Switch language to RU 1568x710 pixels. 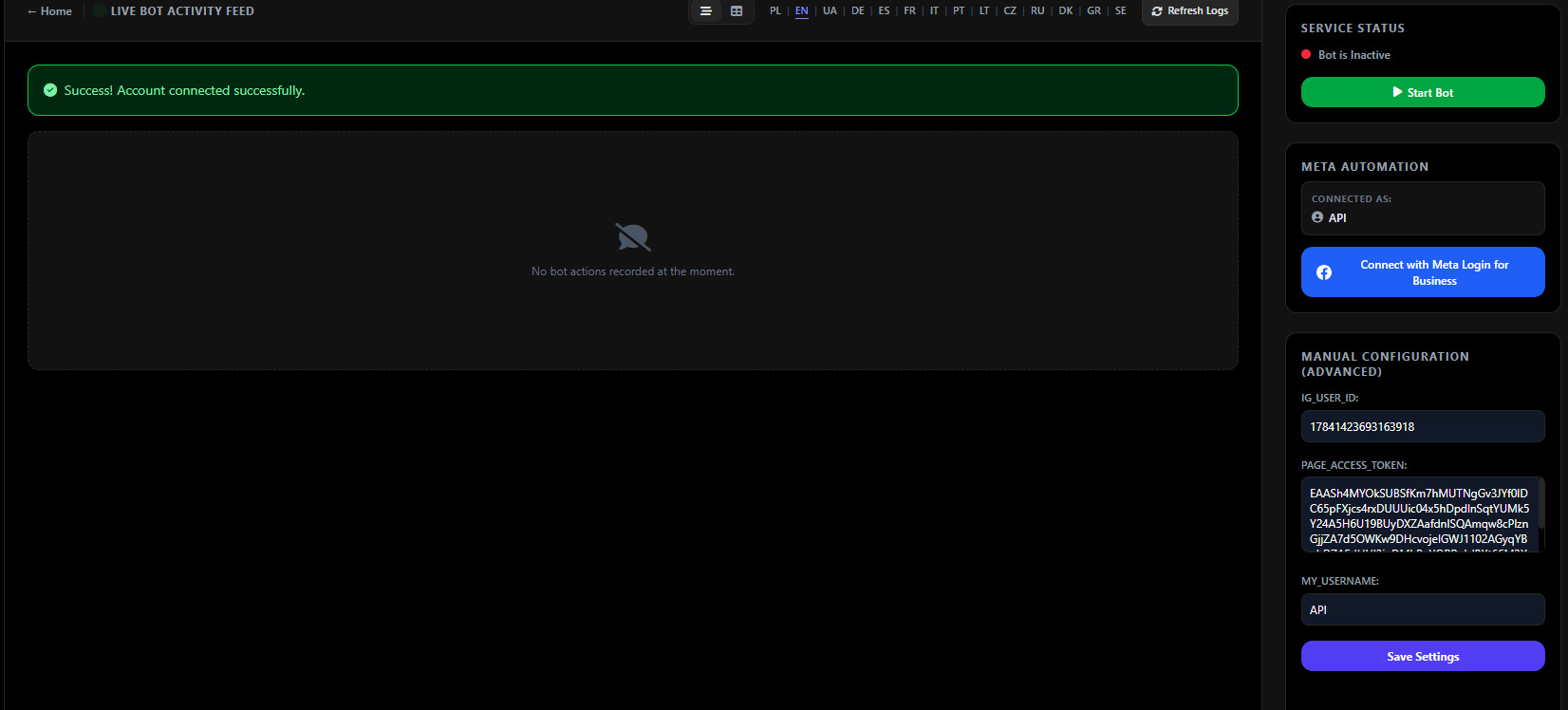(x=1037, y=11)
